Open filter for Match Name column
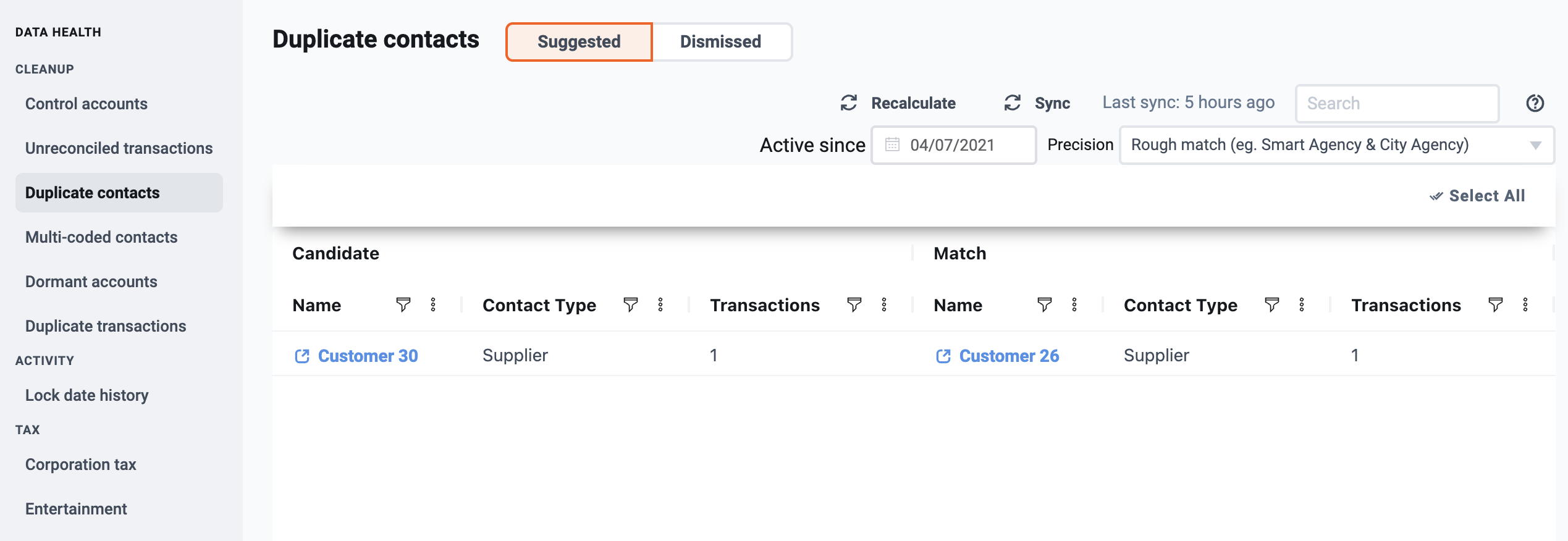The image size is (1568, 541). [1044, 304]
